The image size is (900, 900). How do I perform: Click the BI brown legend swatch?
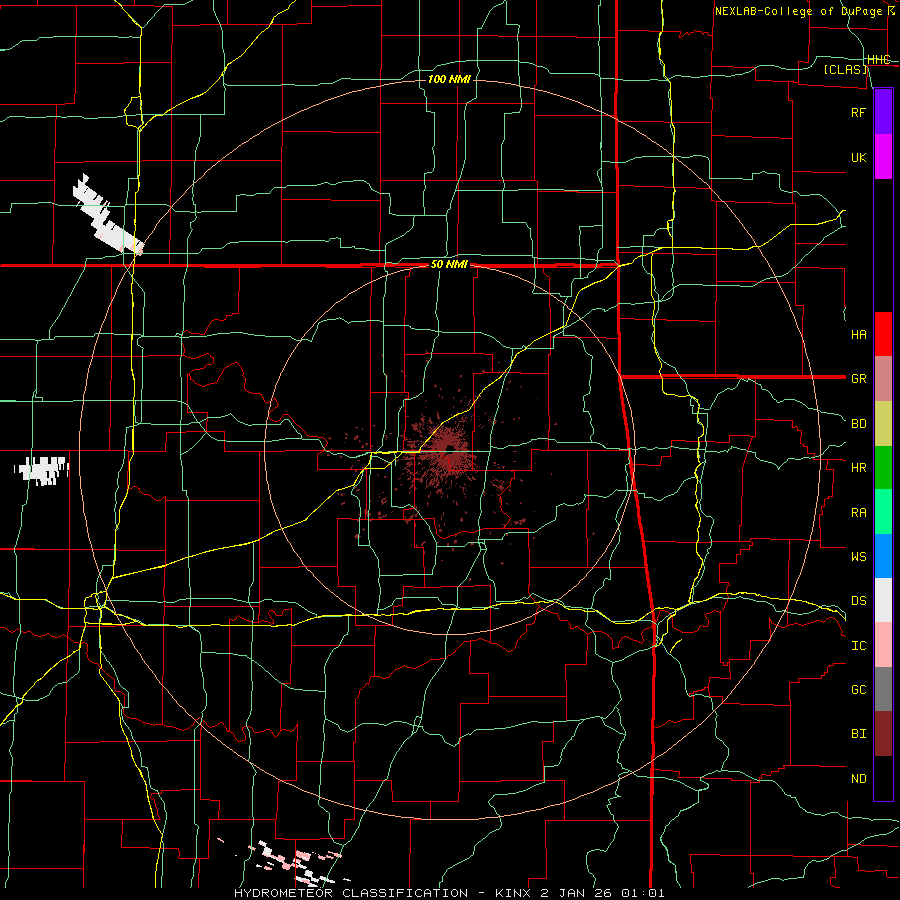tap(883, 734)
